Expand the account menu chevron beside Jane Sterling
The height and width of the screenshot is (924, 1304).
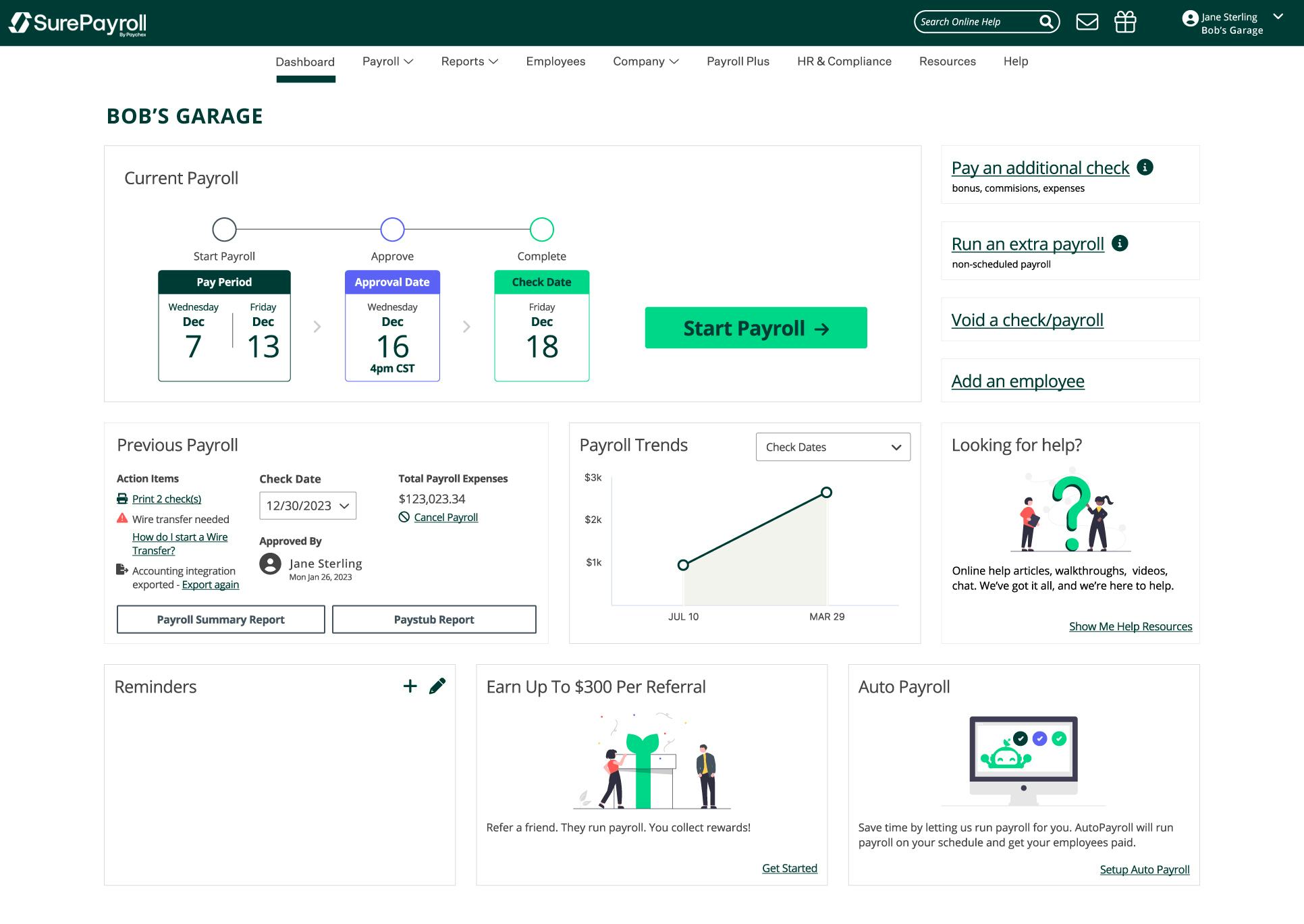click(1278, 18)
